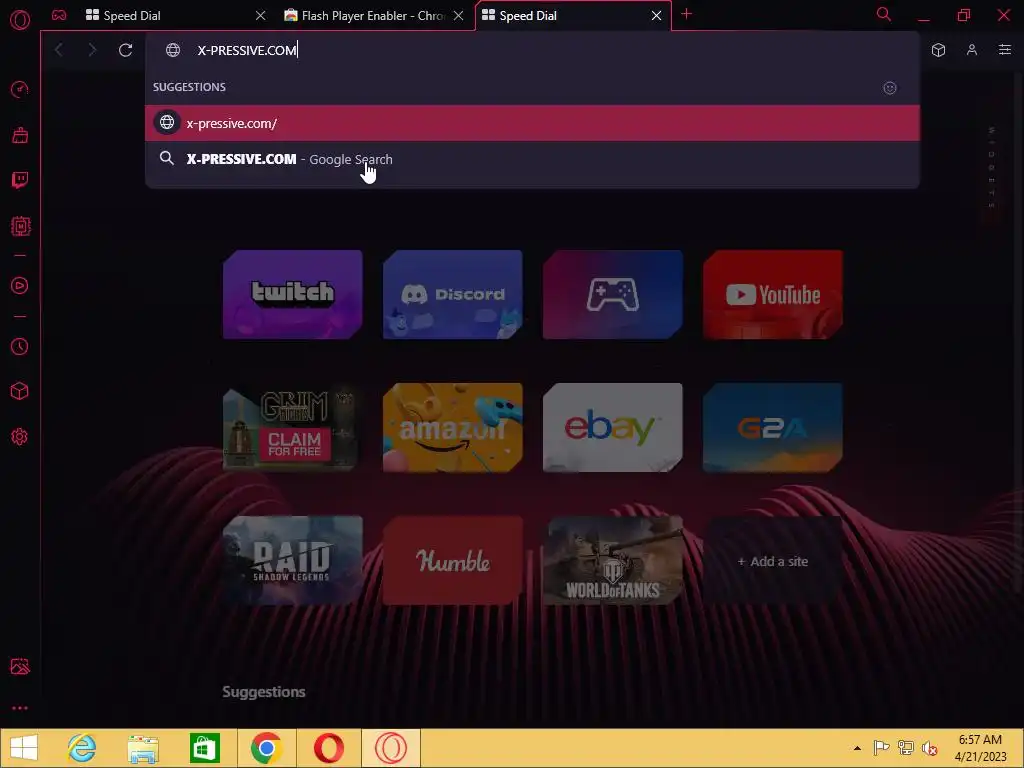Screen dimensions: 1024x768
Task: Launch Google Chrome from taskbar
Action: coord(266,748)
